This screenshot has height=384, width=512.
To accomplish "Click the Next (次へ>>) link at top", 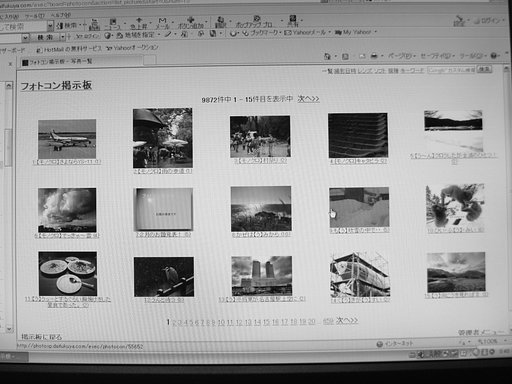I will tap(308, 99).
